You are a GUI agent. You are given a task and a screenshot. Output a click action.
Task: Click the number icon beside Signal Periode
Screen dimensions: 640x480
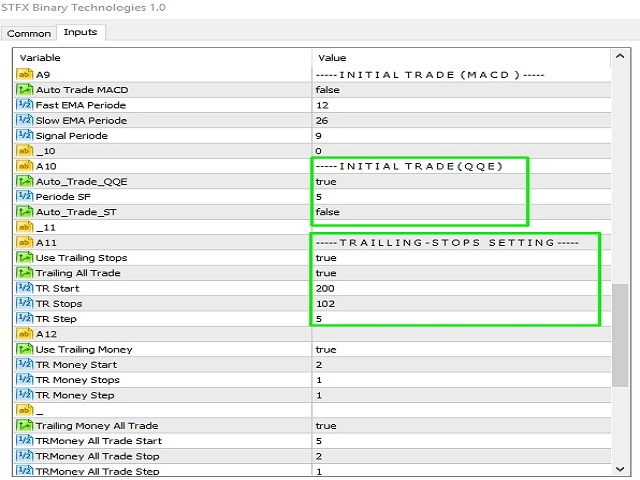(24, 135)
